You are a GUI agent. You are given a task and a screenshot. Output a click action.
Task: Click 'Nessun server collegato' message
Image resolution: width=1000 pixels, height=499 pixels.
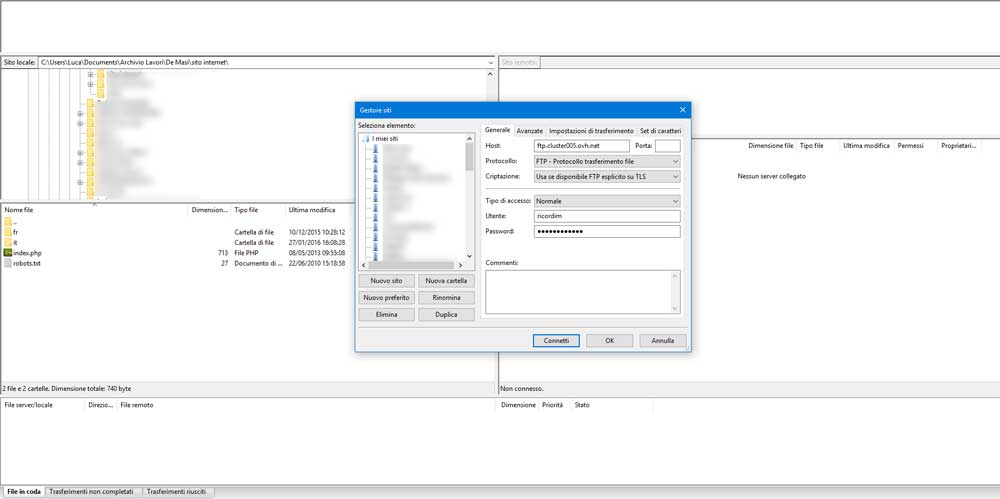[x=771, y=175]
